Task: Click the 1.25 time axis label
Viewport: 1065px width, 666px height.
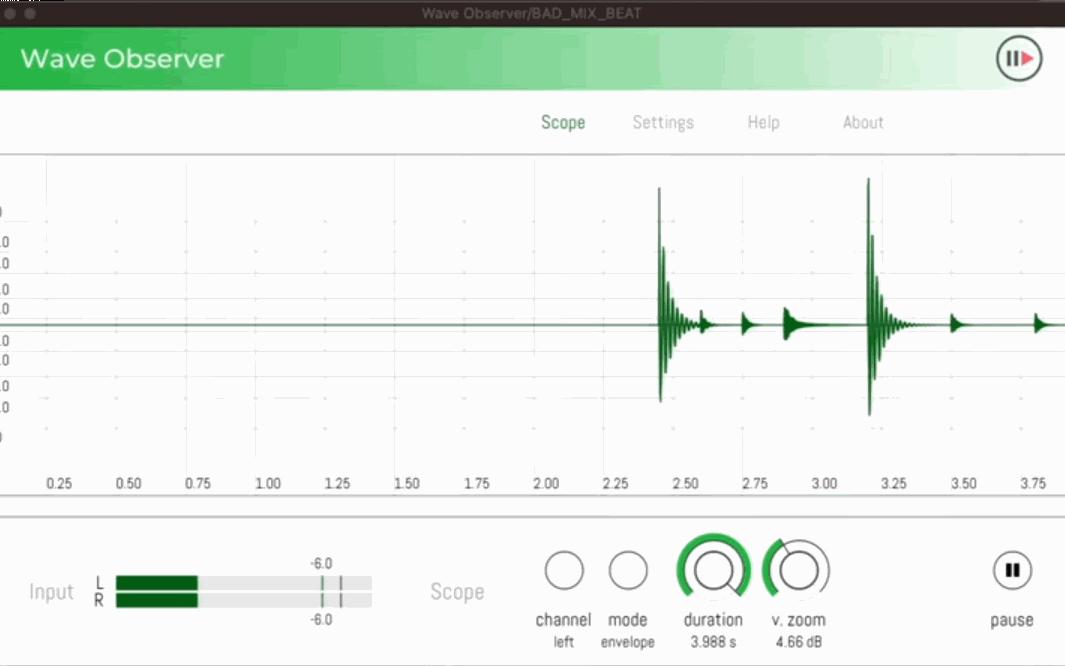Action: pyautogui.click(x=337, y=483)
